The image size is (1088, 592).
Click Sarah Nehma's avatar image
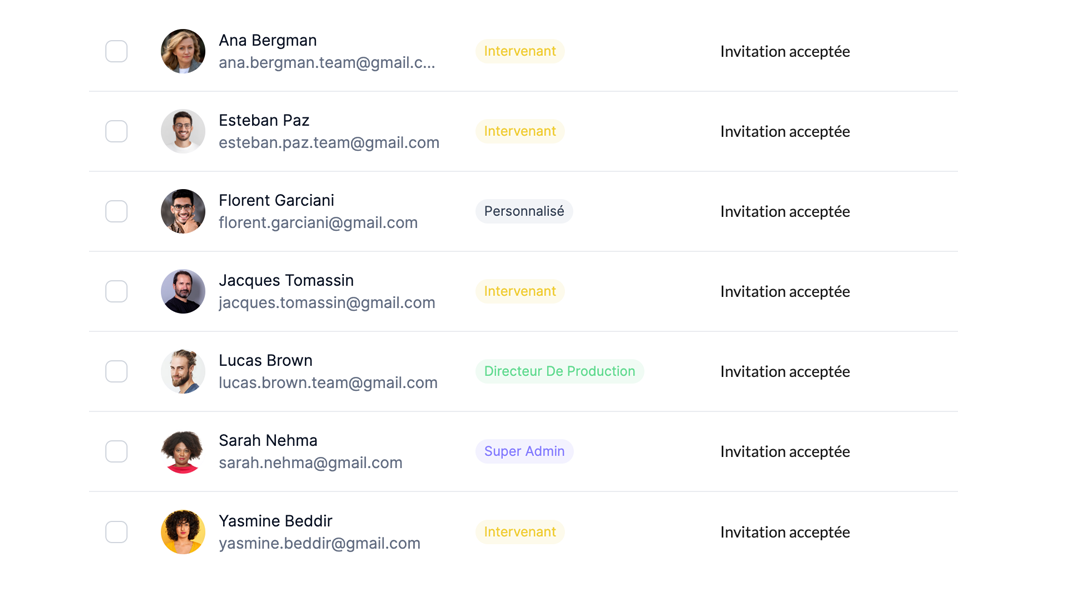pyautogui.click(x=183, y=451)
